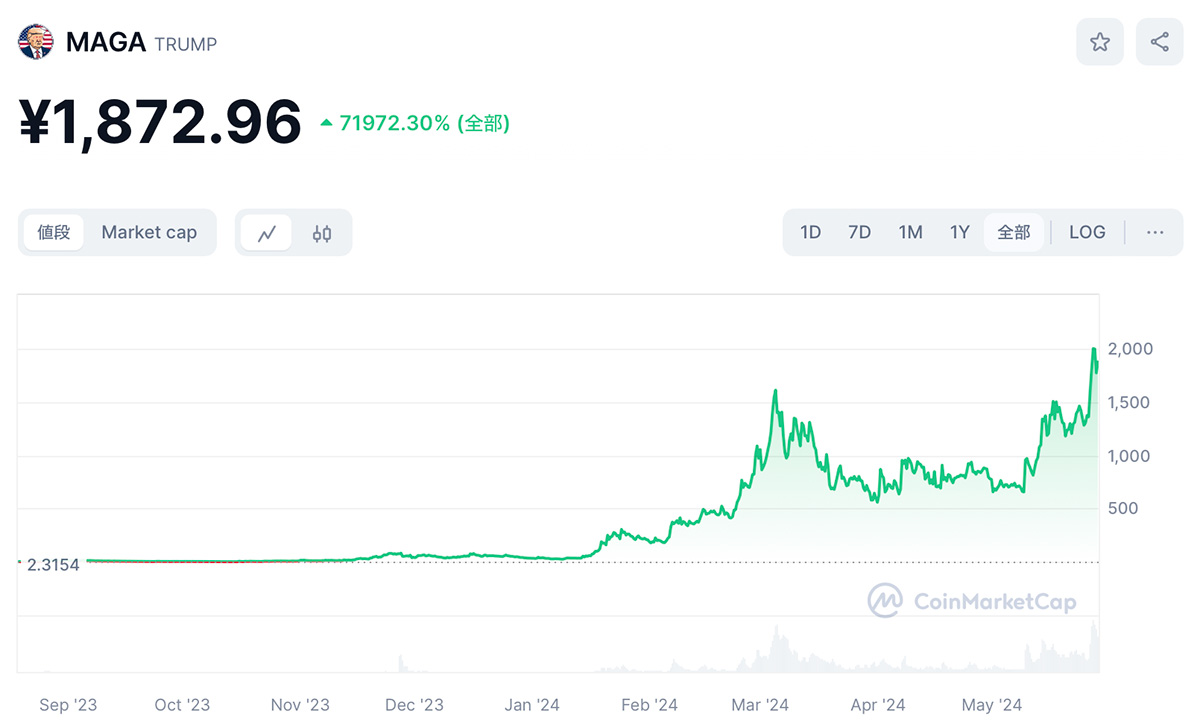Select the 値段 price toggle

(54, 232)
